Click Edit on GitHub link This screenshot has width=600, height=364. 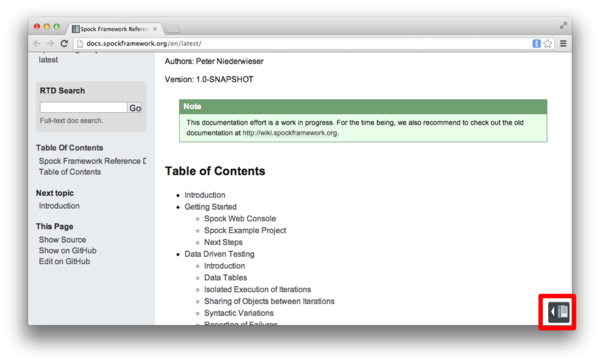[64, 261]
